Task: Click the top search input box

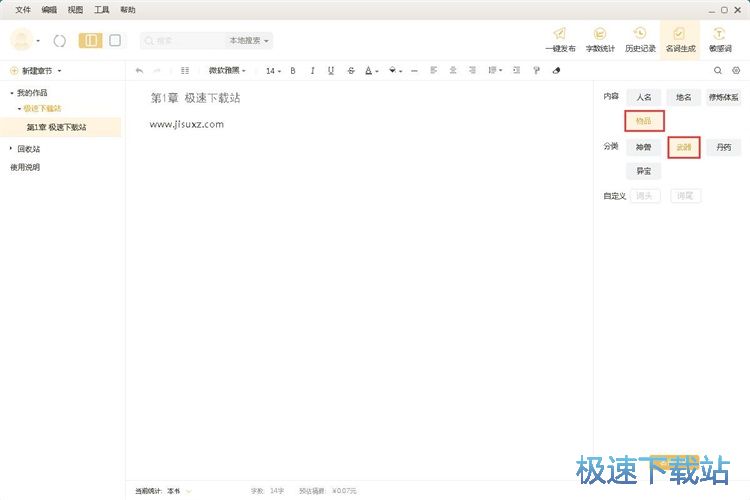Action: point(184,41)
